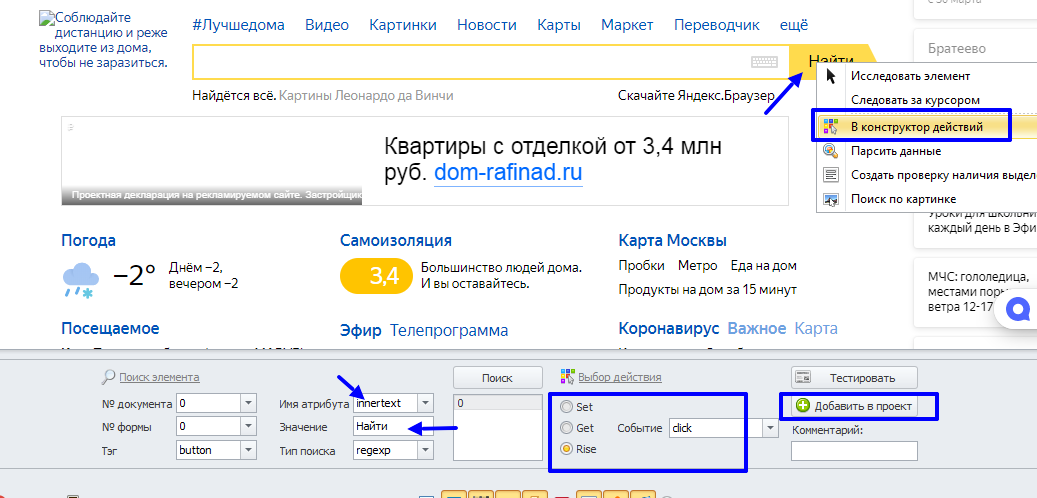The height and width of the screenshot is (498, 1037).
Task: Click the Поиск button in element search
Action: (497, 378)
